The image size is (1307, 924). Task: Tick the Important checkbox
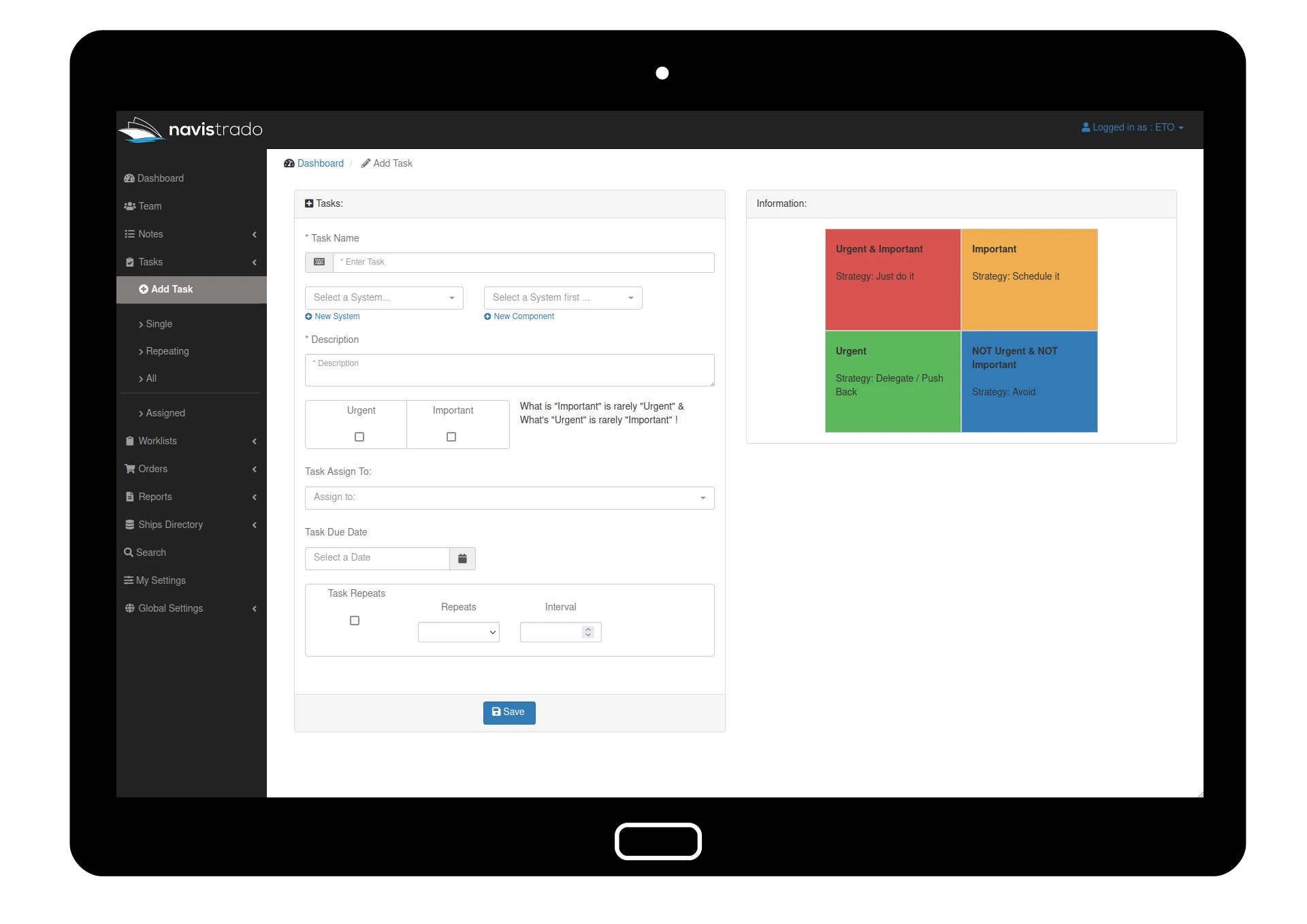click(451, 437)
